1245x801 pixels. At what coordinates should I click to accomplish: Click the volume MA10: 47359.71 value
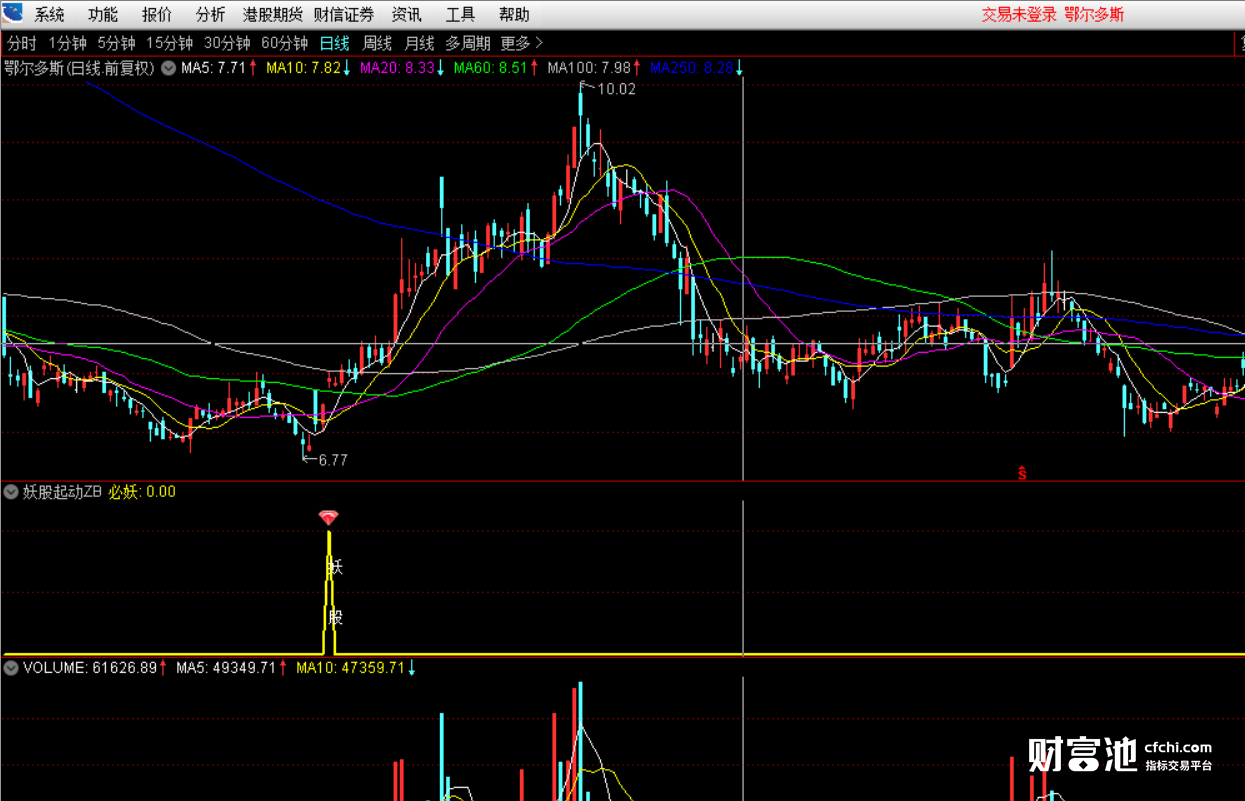(350, 667)
